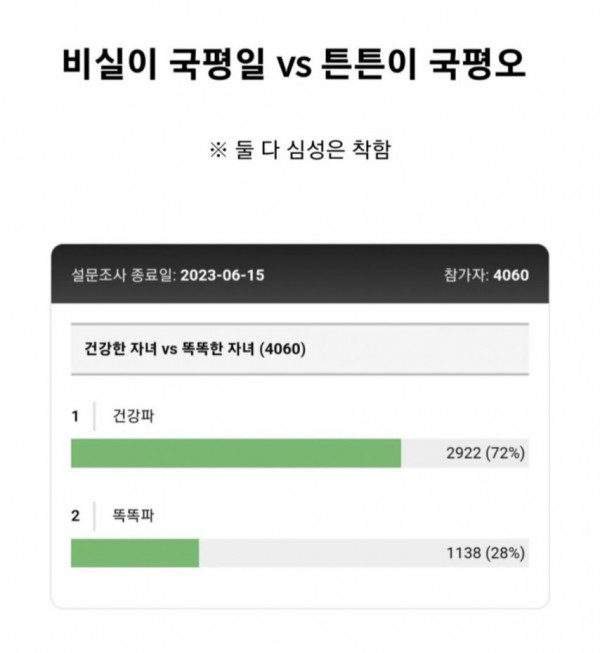Click the green 똑똑파 progress bar
This screenshot has height=653, width=600.
pyautogui.click(x=135, y=553)
